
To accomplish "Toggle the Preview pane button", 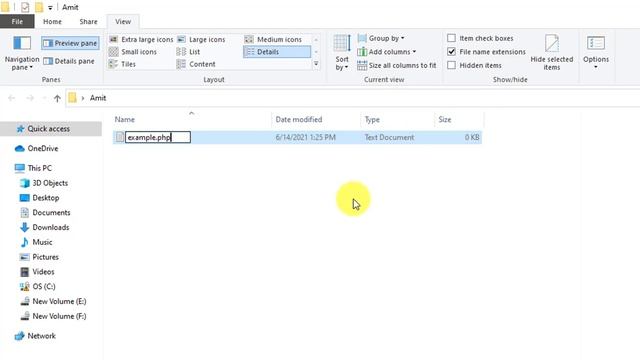I will [70, 43].
